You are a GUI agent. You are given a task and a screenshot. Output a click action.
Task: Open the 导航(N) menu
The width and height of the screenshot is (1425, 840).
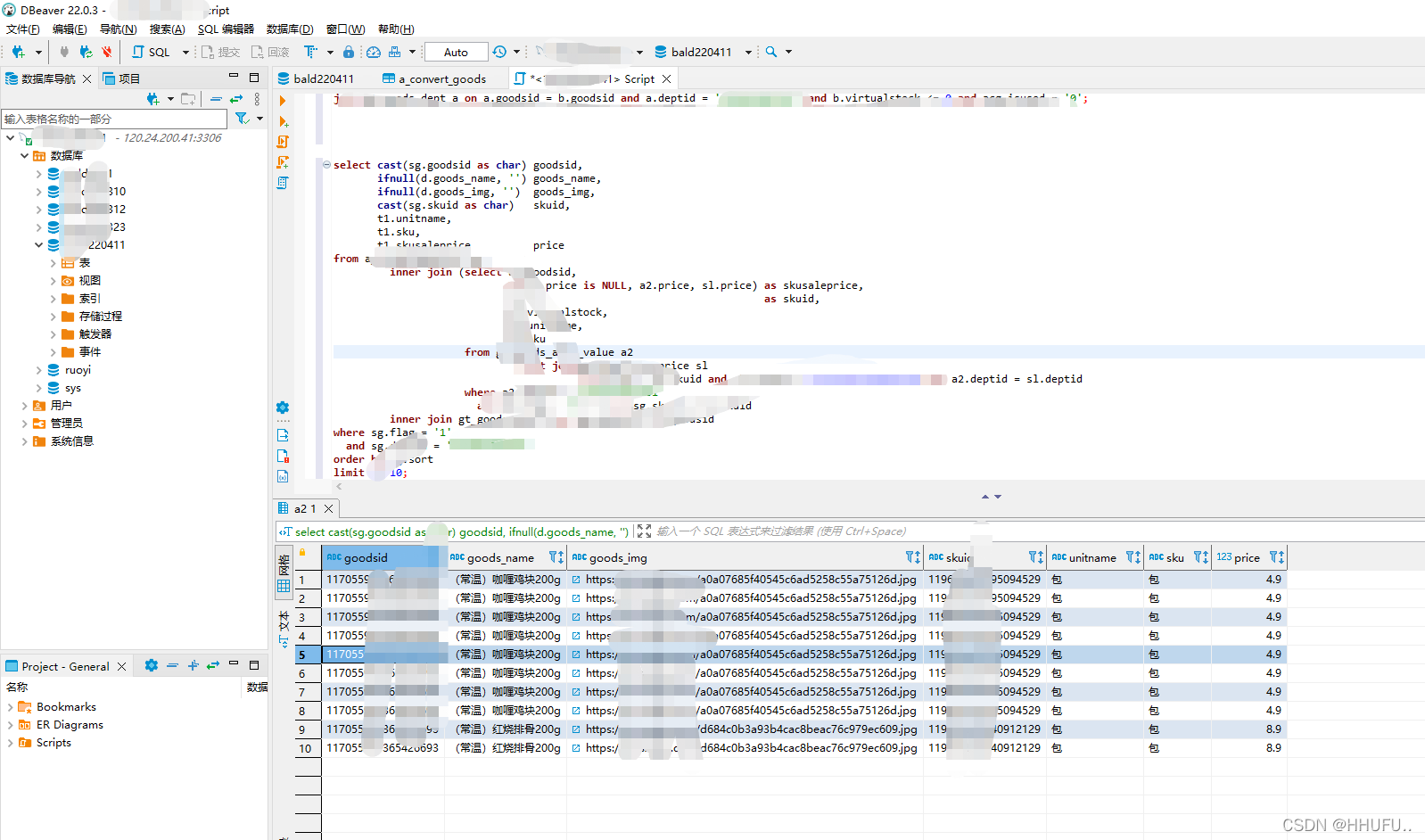click(118, 29)
